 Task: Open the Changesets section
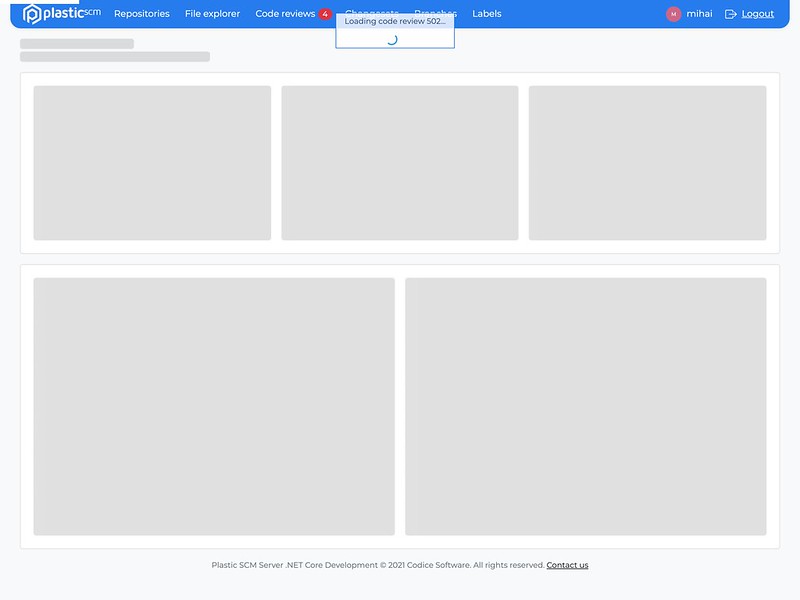coord(370,13)
